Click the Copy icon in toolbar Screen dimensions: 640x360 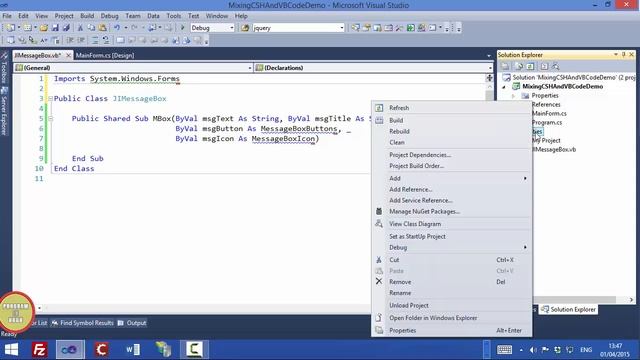[x=91, y=28]
